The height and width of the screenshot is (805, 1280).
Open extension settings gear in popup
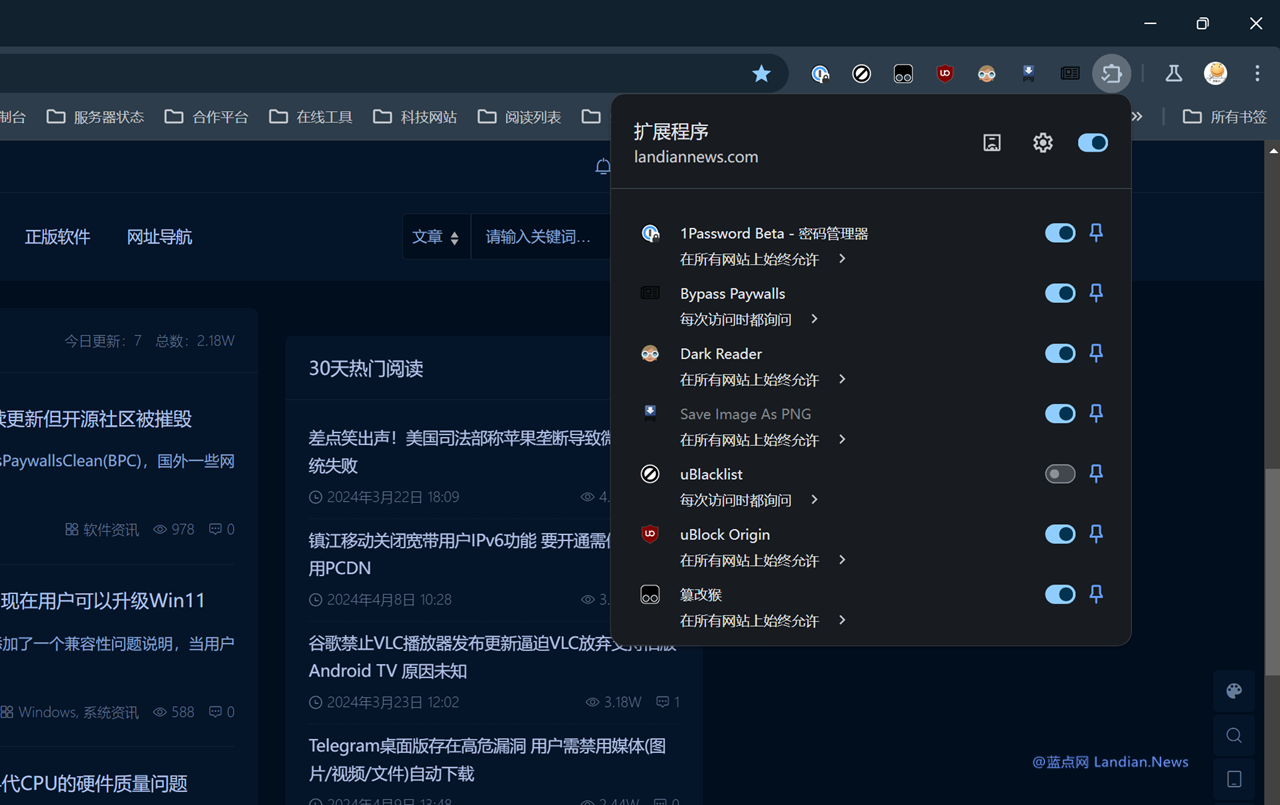[x=1043, y=143]
